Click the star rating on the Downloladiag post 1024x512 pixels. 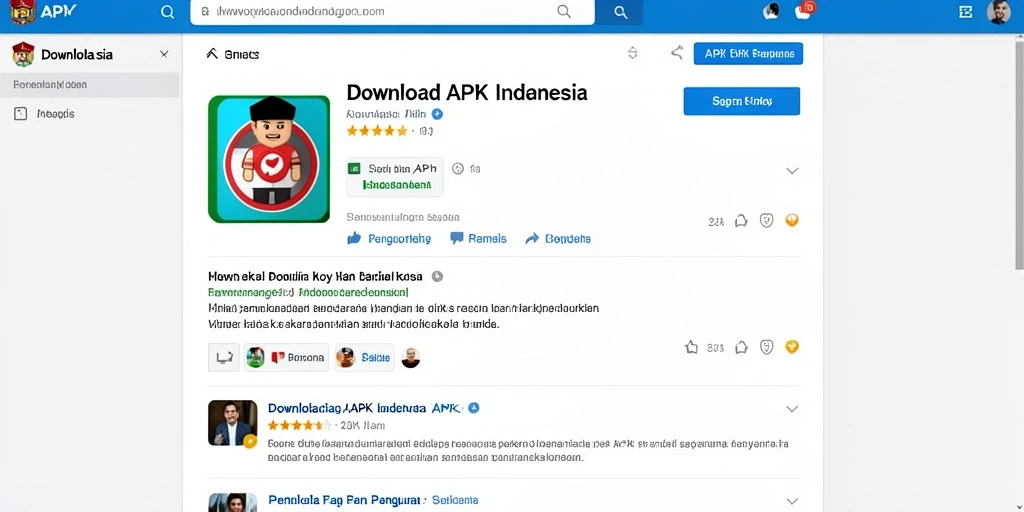(x=299, y=426)
